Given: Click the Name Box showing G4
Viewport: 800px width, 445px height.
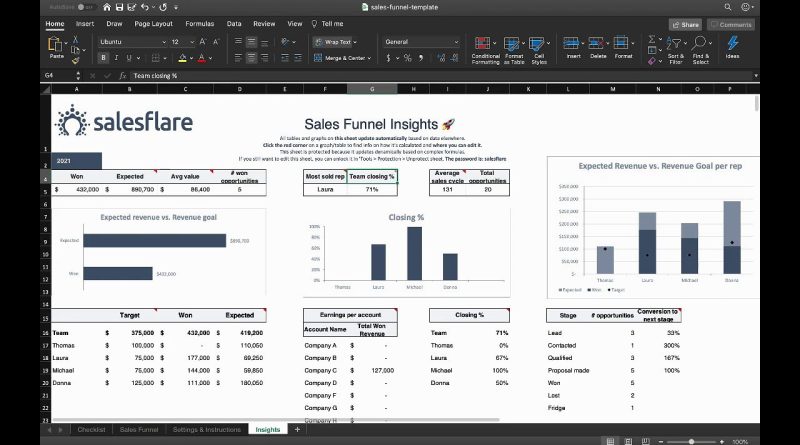Looking at the screenshot, I should [59, 76].
